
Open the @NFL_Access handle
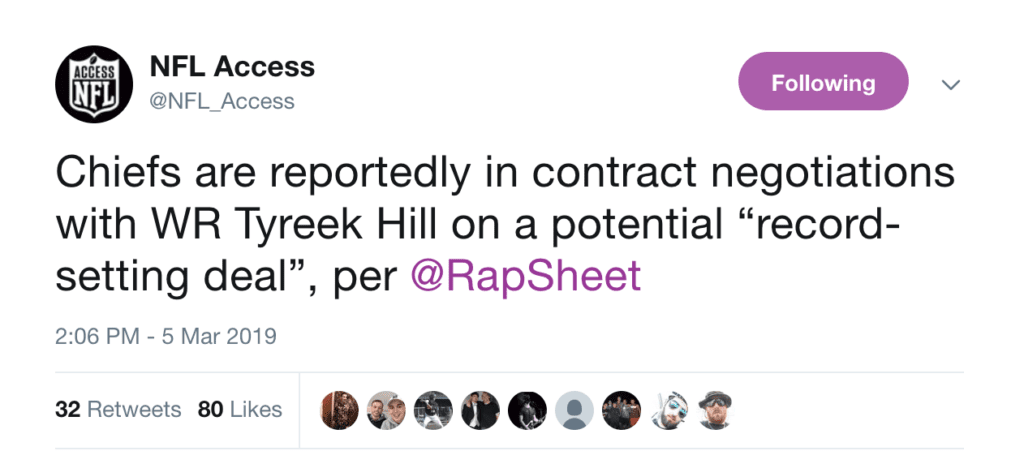pyautogui.click(x=221, y=101)
